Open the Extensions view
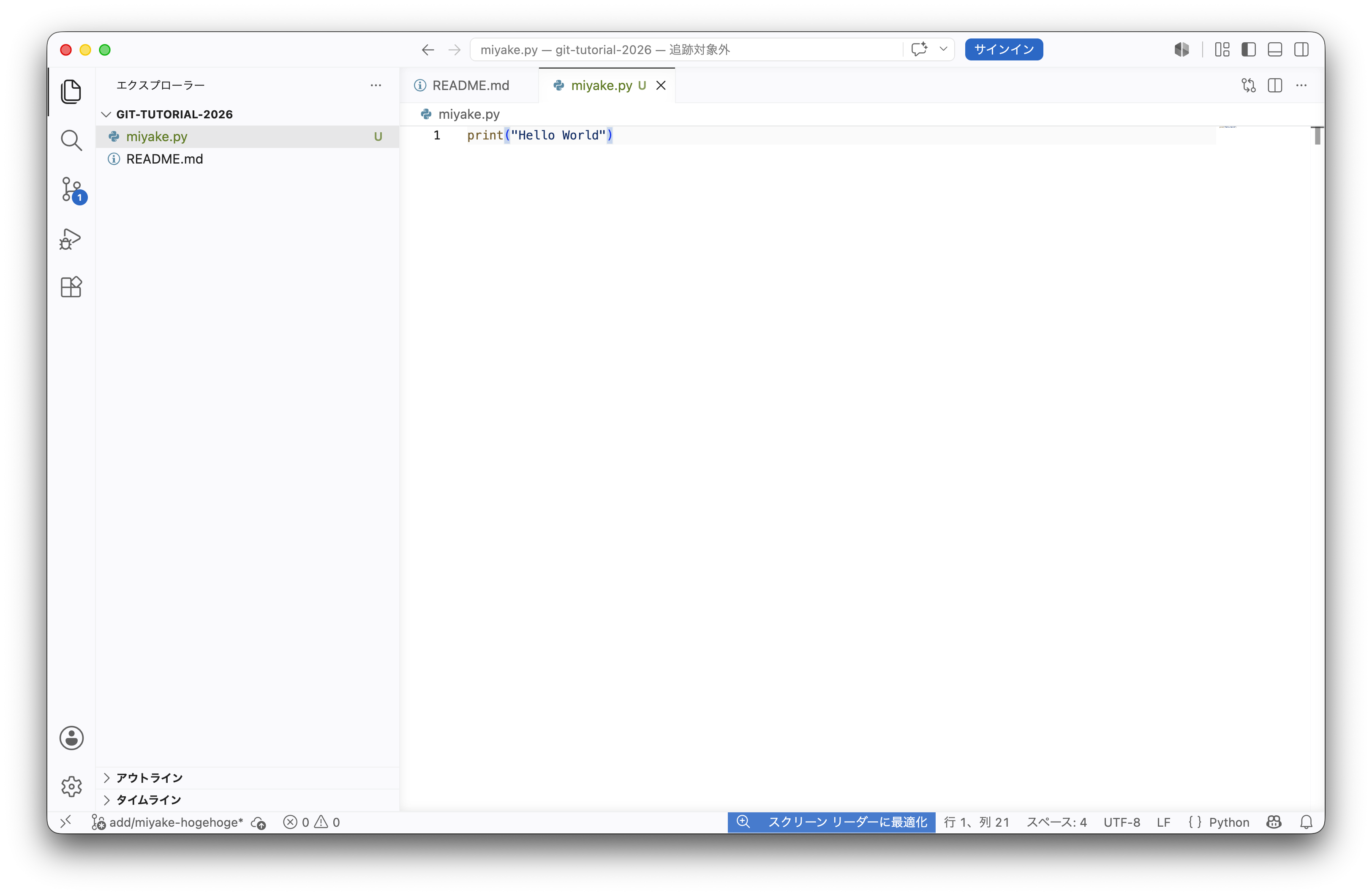 click(71, 287)
